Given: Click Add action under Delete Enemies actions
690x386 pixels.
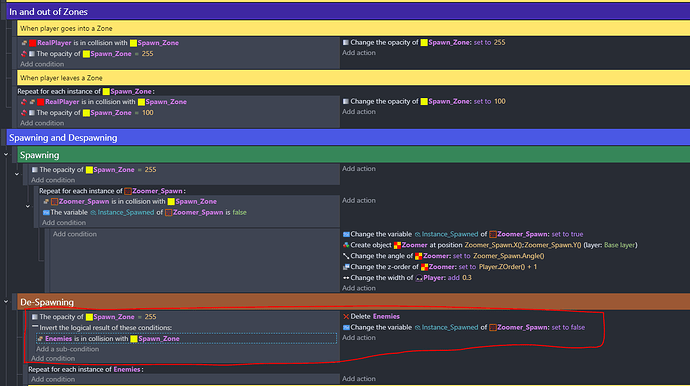Looking at the screenshot, I should tap(359, 338).
